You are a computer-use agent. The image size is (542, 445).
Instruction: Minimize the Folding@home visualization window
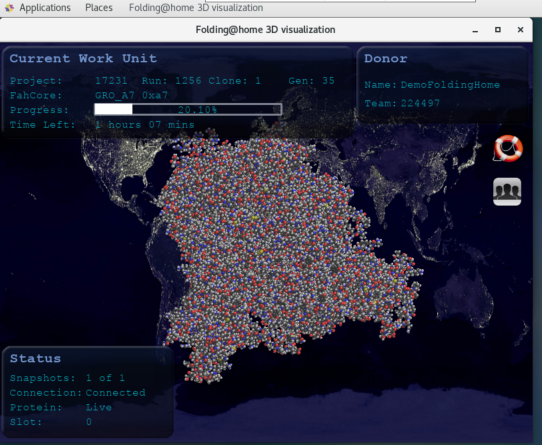475,30
